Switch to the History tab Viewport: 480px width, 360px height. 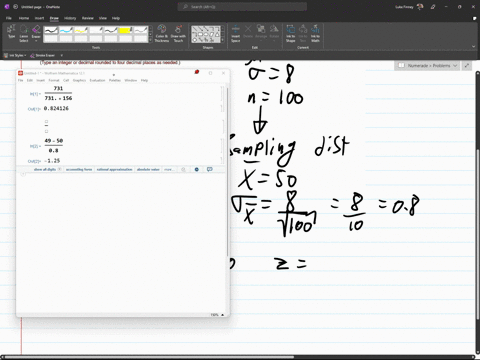70,18
